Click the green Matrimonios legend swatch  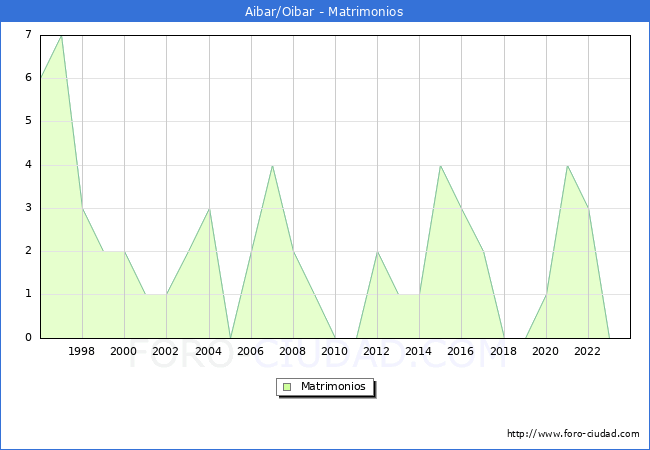(x=287, y=387)
